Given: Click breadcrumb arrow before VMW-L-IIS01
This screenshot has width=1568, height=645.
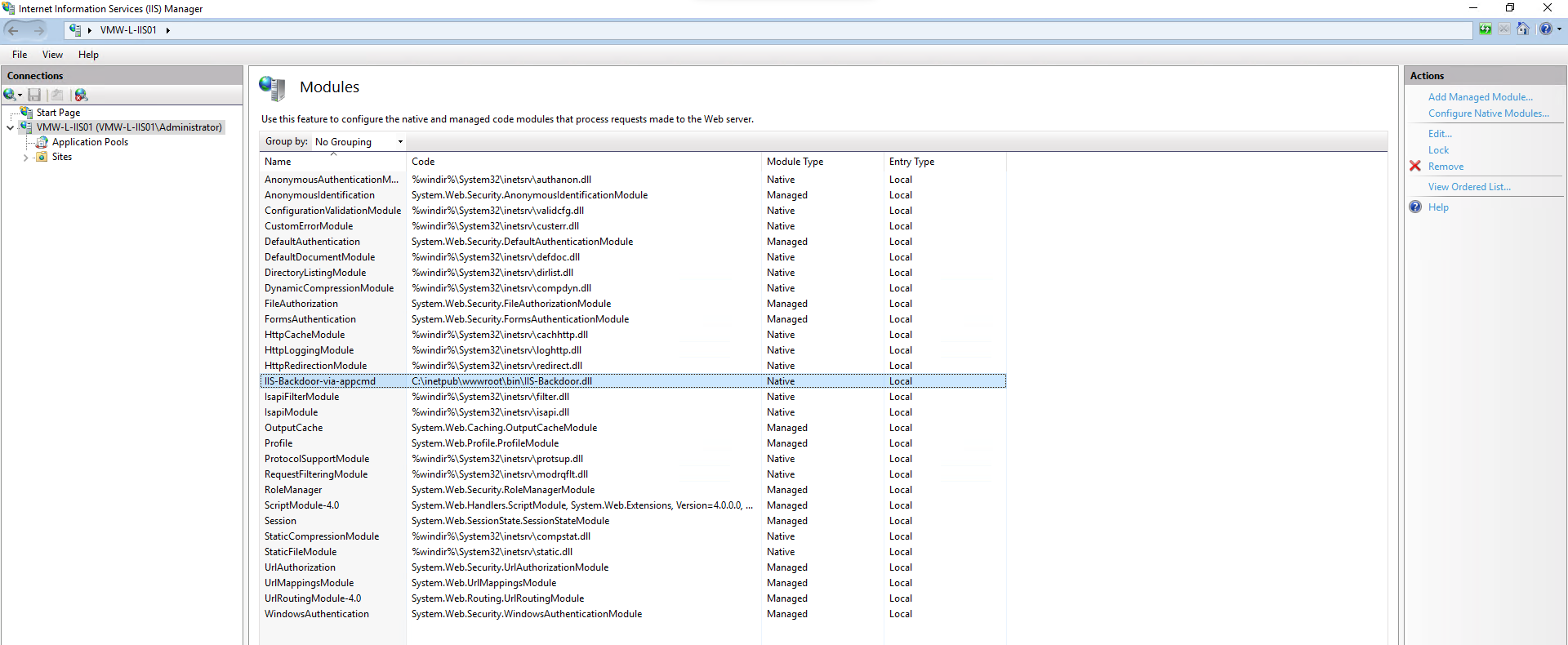Looking at the screenshot, I should pos(89,30).
